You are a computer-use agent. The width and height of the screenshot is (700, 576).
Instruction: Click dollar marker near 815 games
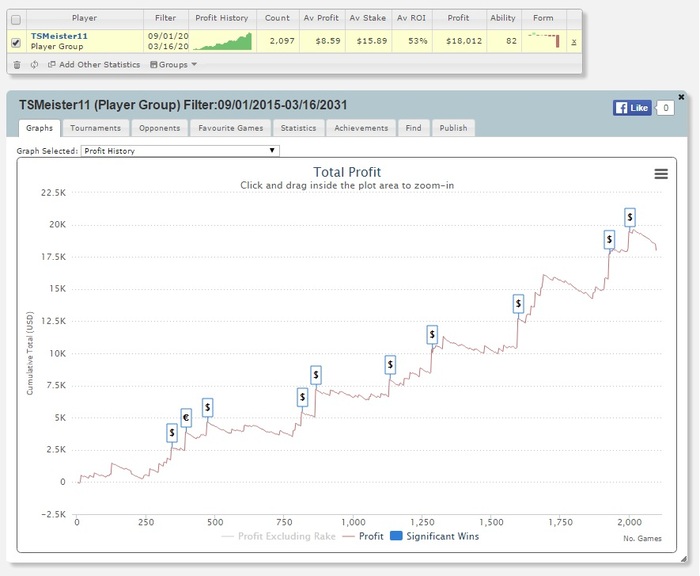click(x=303, y=397)
